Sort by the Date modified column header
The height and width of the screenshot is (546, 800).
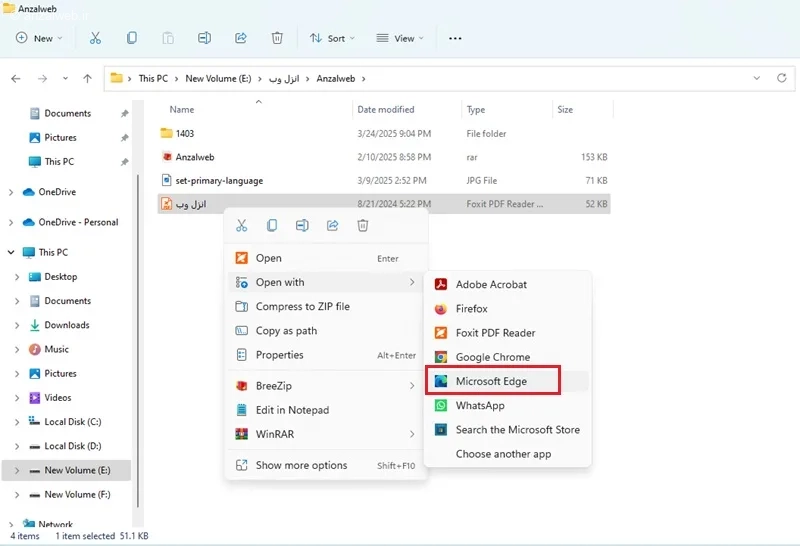pyautogui.click(x=386, y=109)
